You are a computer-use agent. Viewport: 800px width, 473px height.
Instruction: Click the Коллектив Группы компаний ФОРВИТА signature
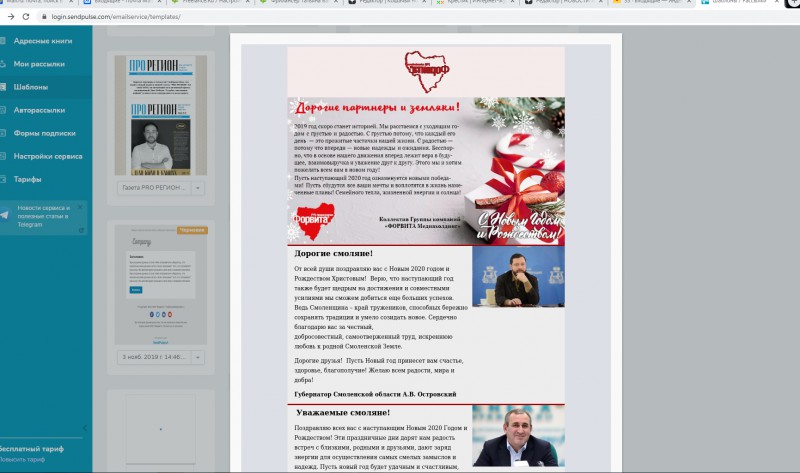(x=419, y=222)
